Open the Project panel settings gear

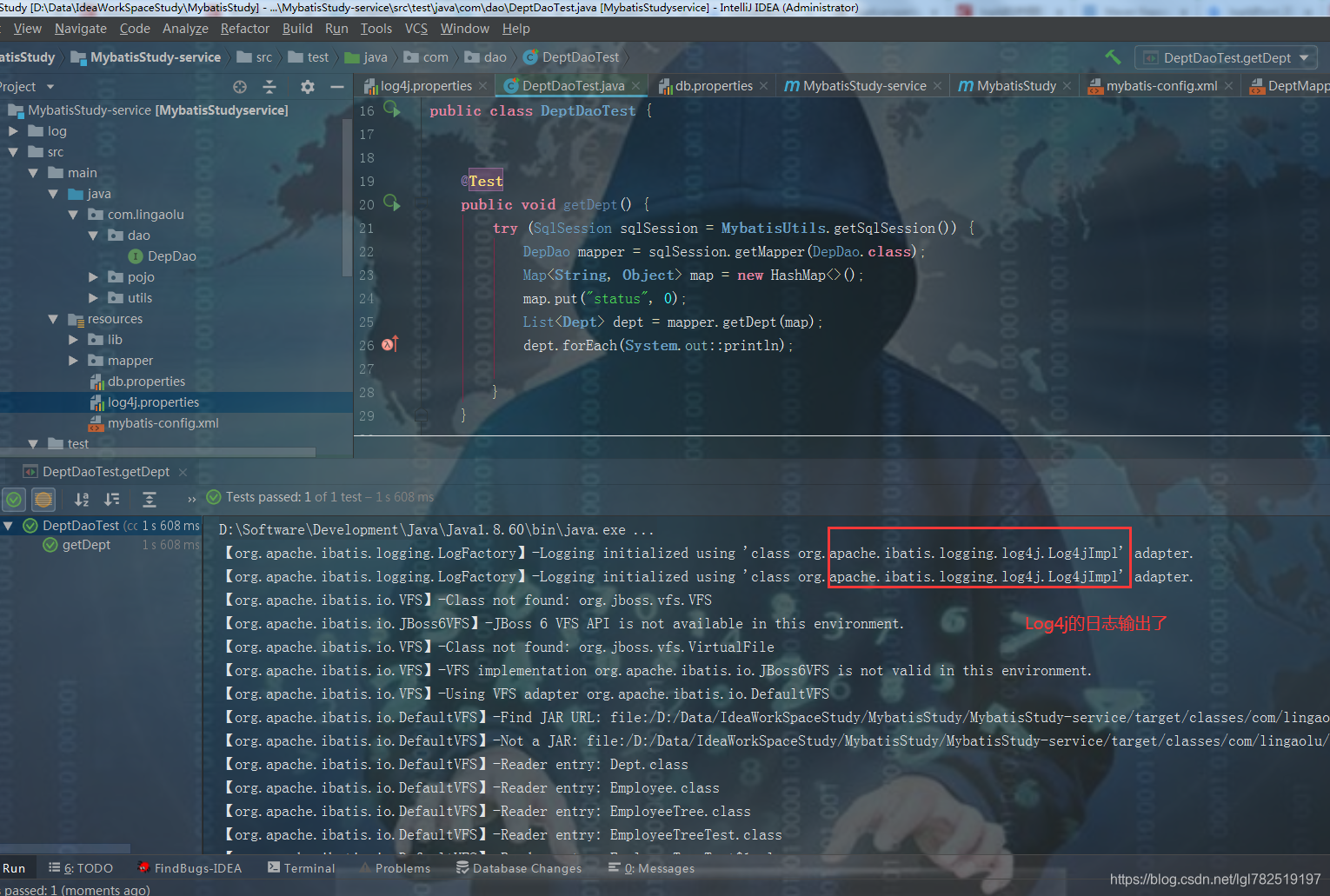coord(307,86)
